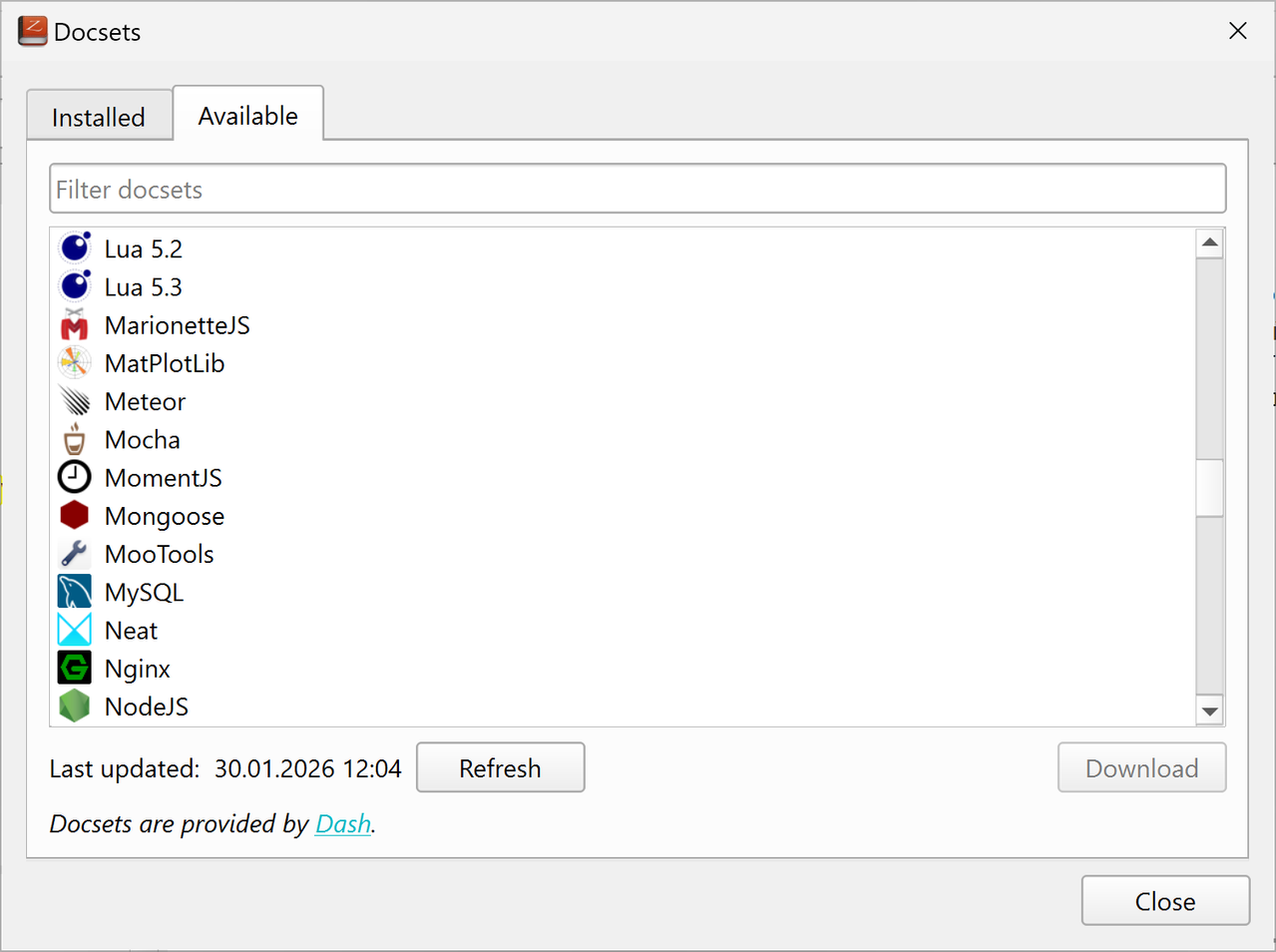Select the MatPlotLib entry
1276x952 pixels.
[x=623, y=362]
